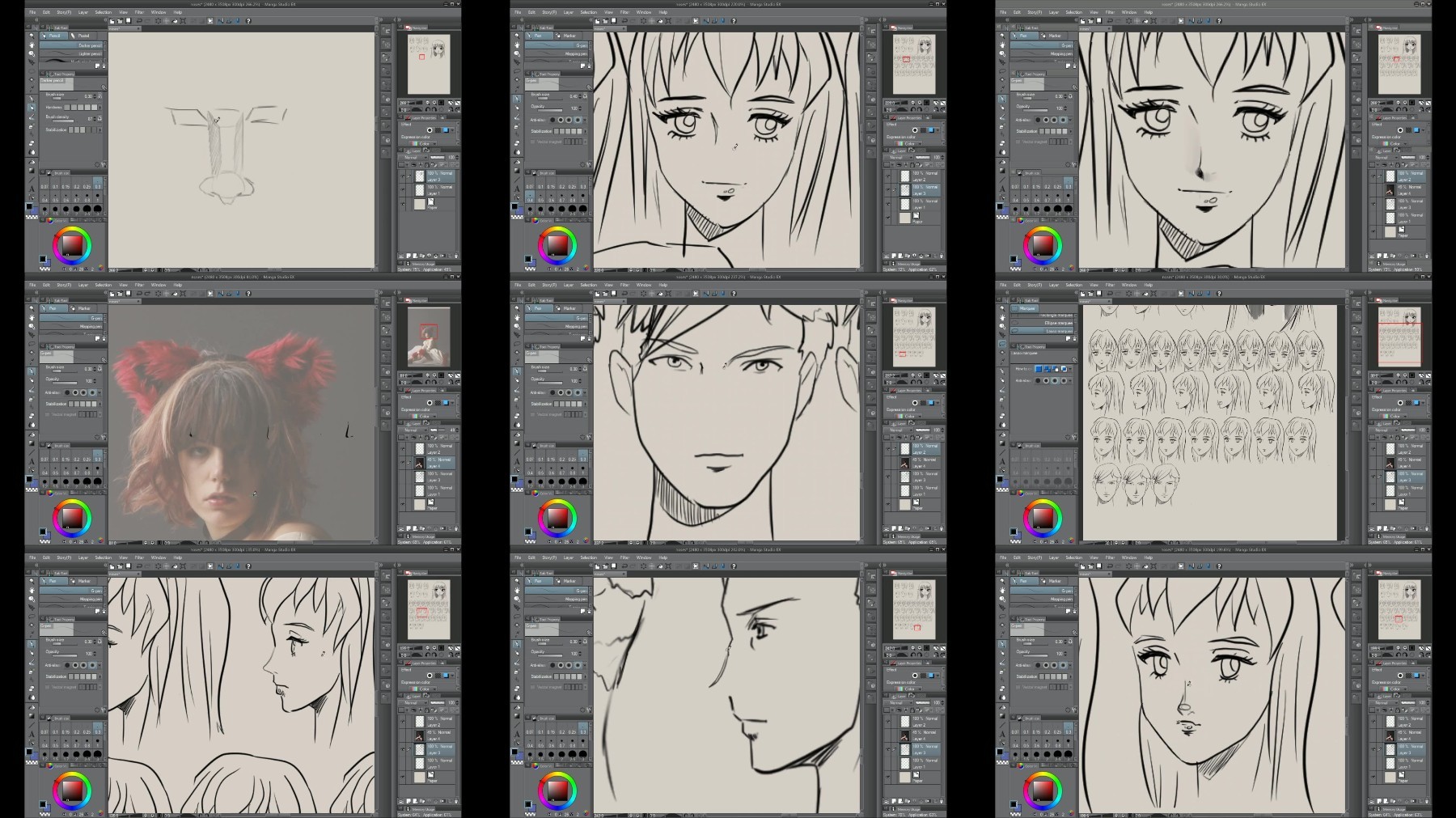This screenshot has width=1456, height=818.
Task: Click the Navigator zoom-out icon in the male-profile window
Action: point(913,648)
